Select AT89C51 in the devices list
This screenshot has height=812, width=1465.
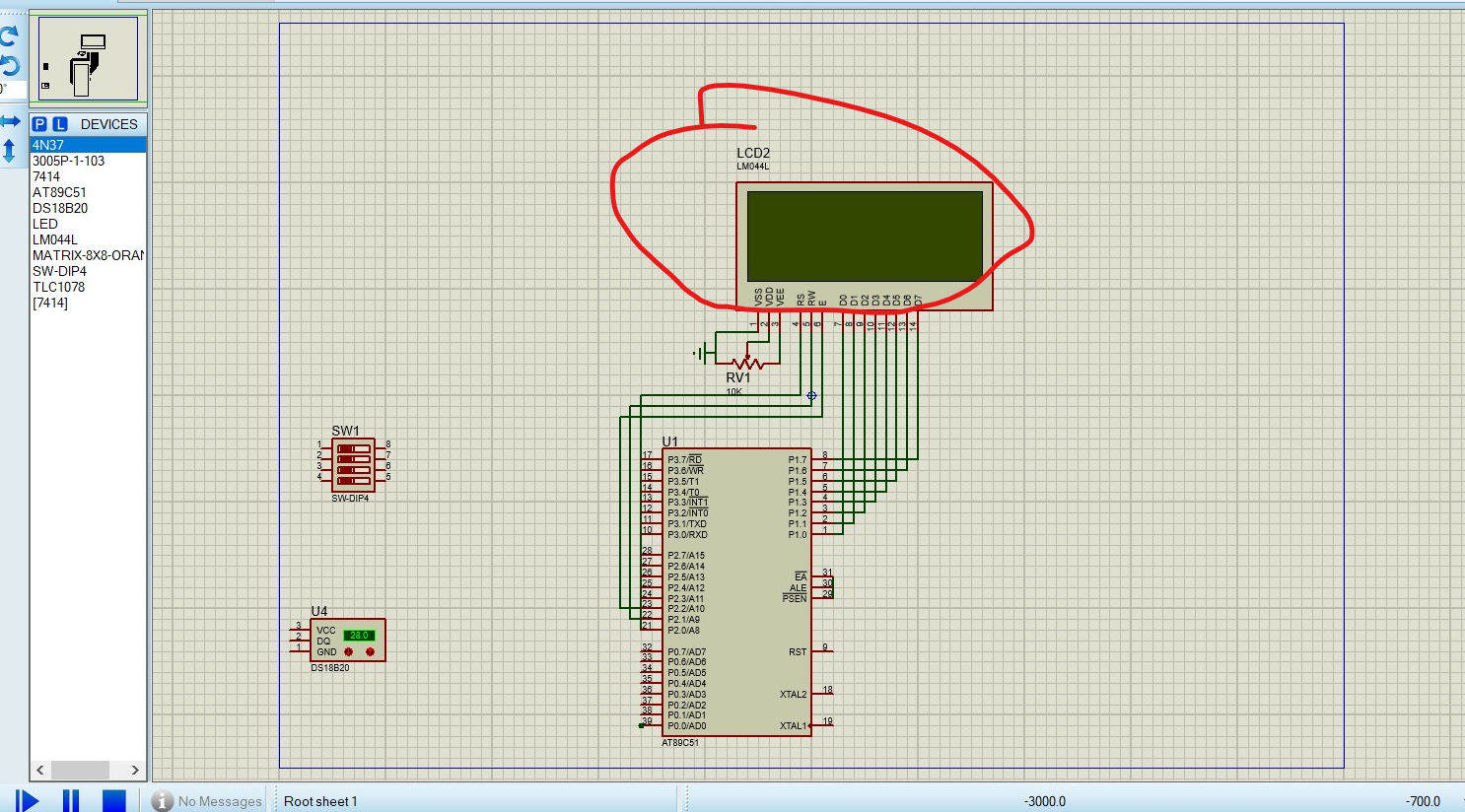point(88,192)
